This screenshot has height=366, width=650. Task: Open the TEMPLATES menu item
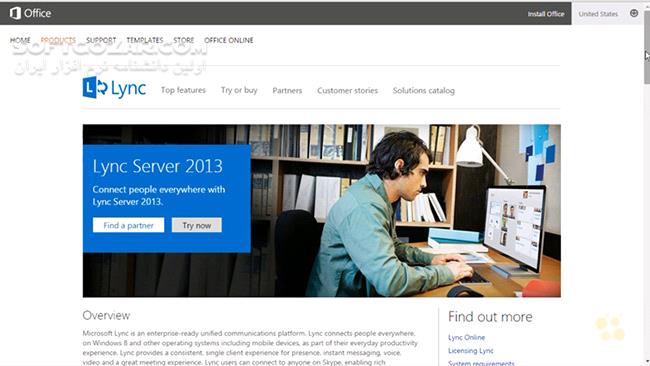[145, 40]
